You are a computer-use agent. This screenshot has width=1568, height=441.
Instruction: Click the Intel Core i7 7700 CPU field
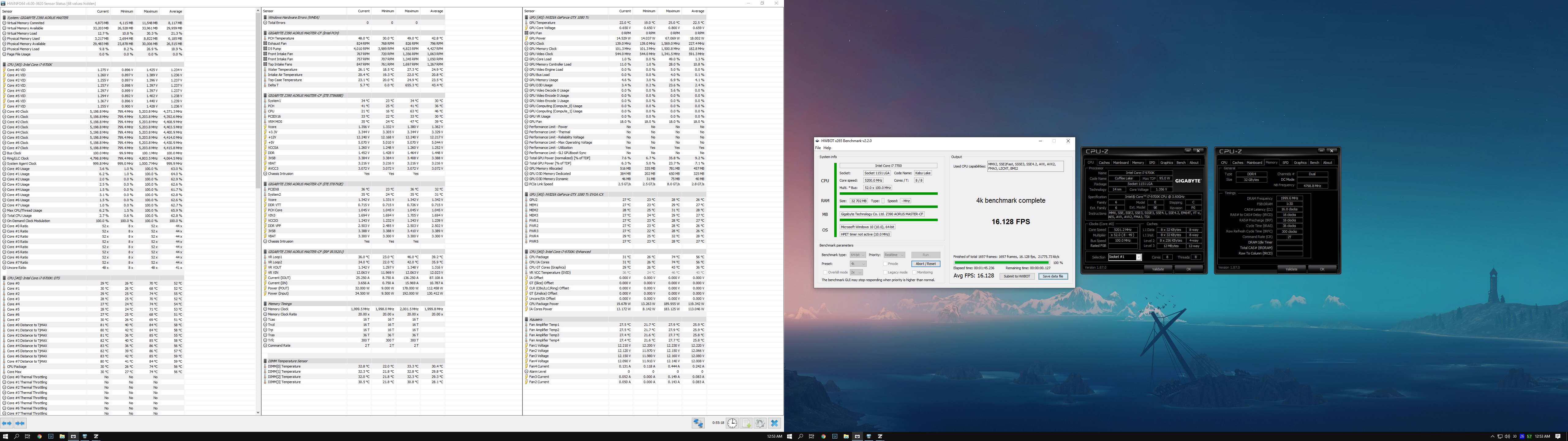pos(888,166)
